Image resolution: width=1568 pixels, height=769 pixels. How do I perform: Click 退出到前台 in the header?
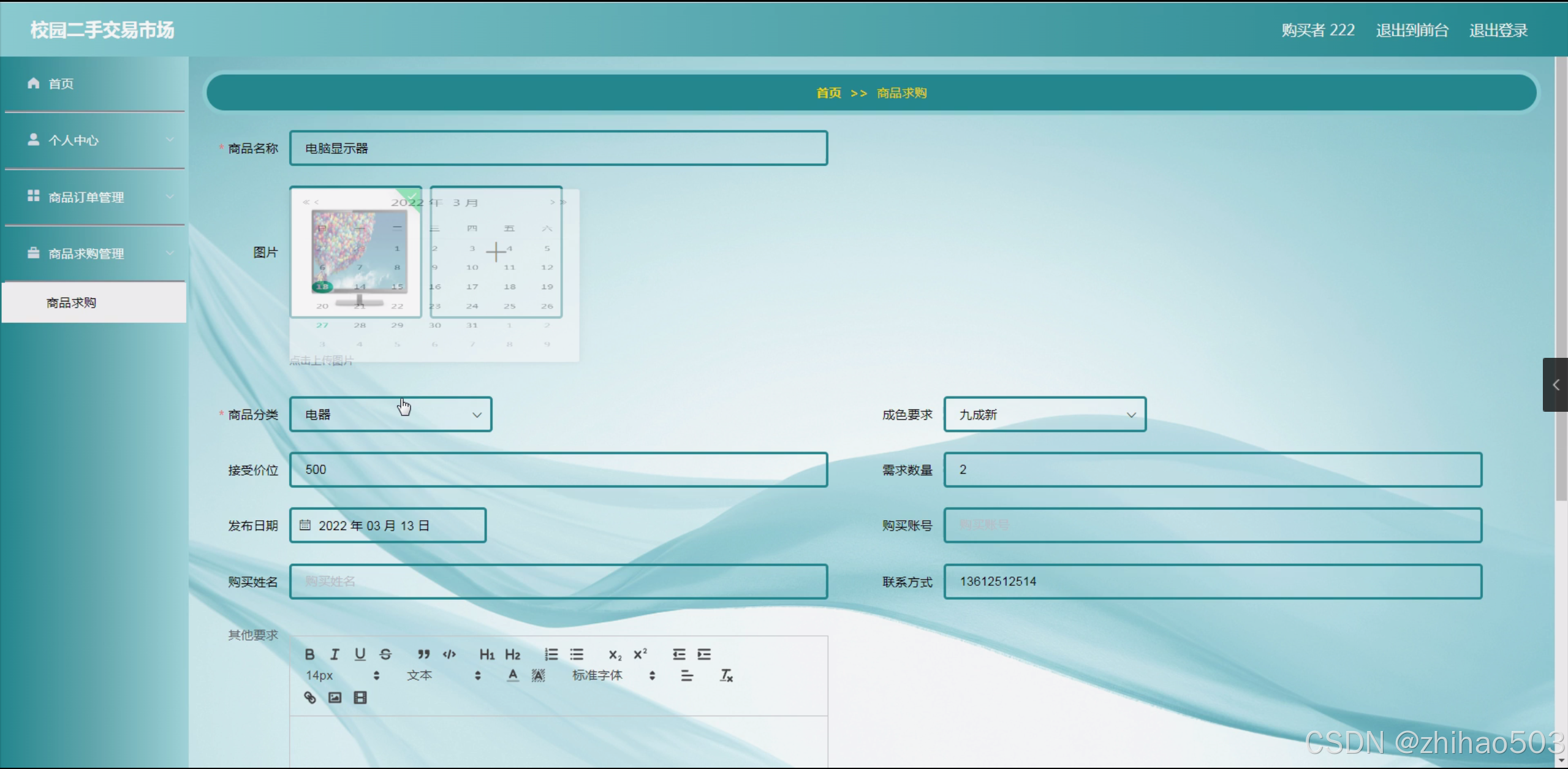[x=1412, y=30]
